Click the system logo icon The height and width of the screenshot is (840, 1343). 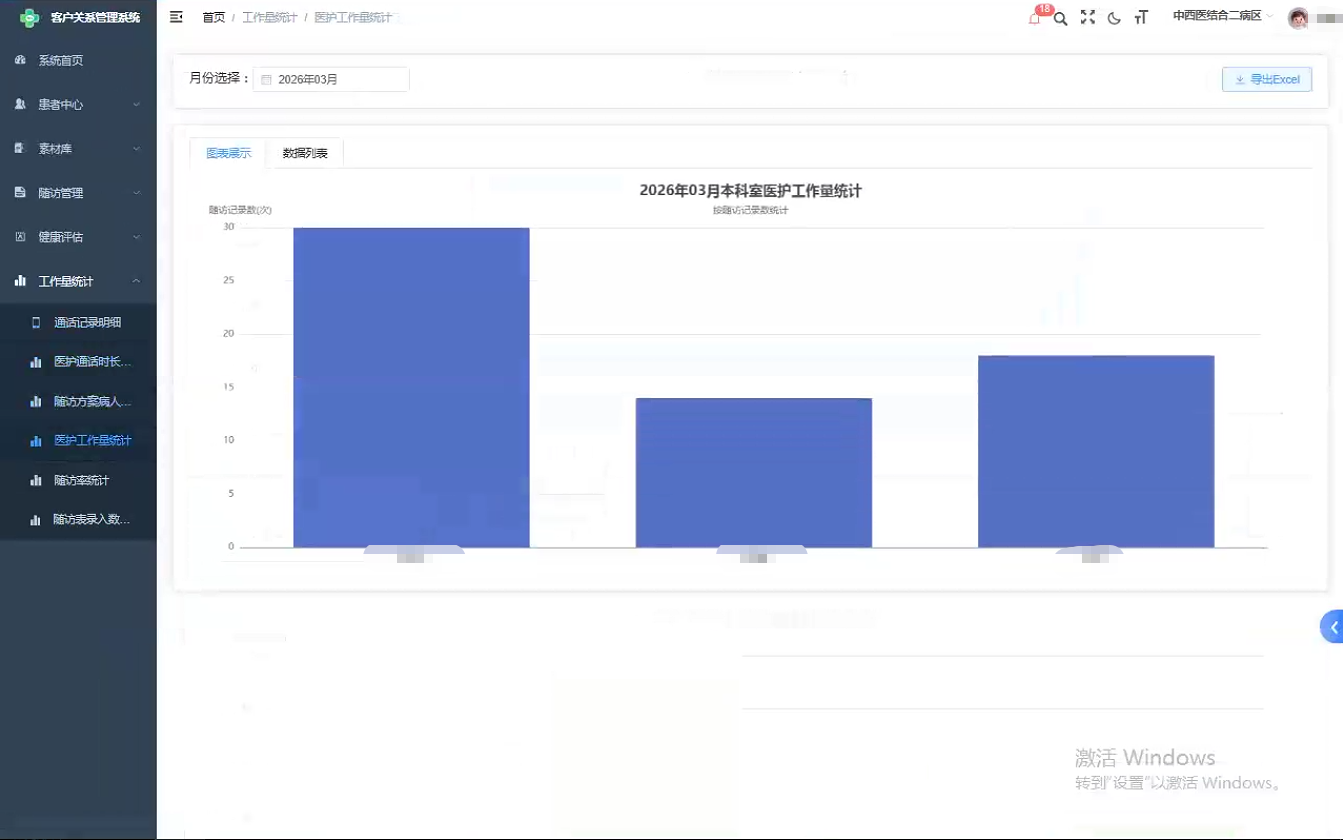(x=30, y=17)
